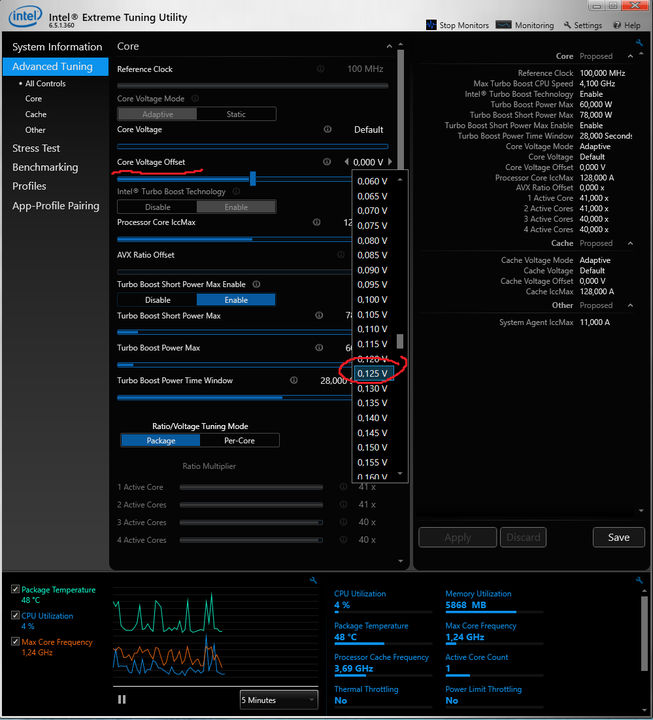Collapse the Core section chevron
653x720 pixels.
tap(389, 46)
